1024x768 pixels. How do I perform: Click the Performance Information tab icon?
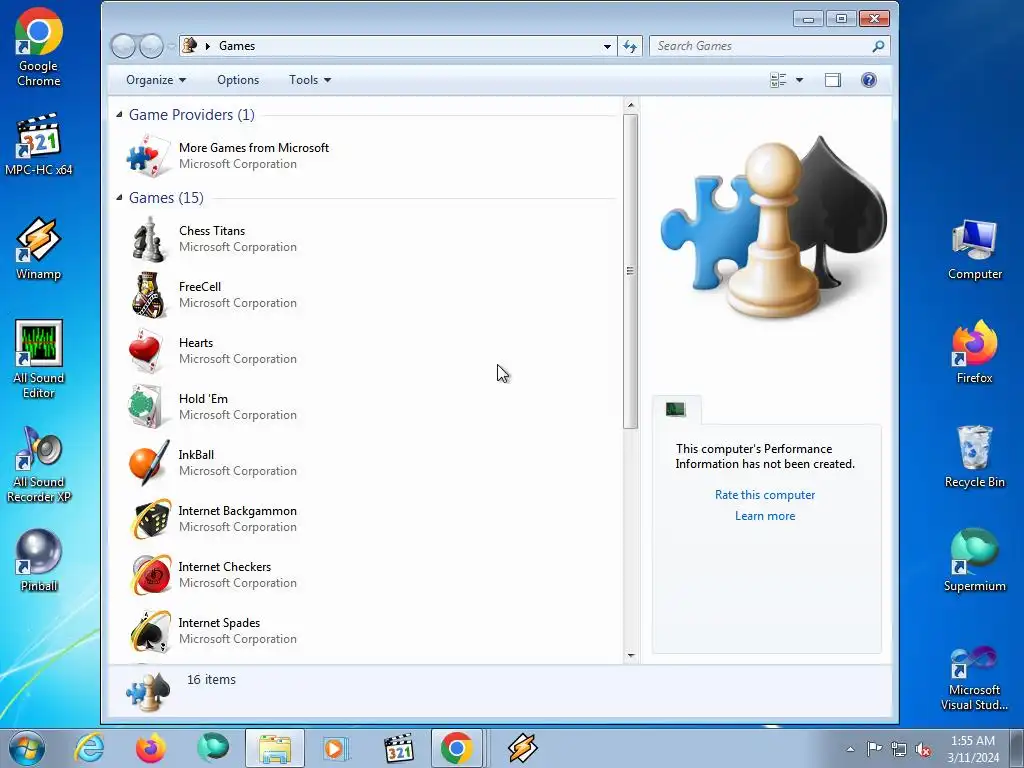coord(676,409)
